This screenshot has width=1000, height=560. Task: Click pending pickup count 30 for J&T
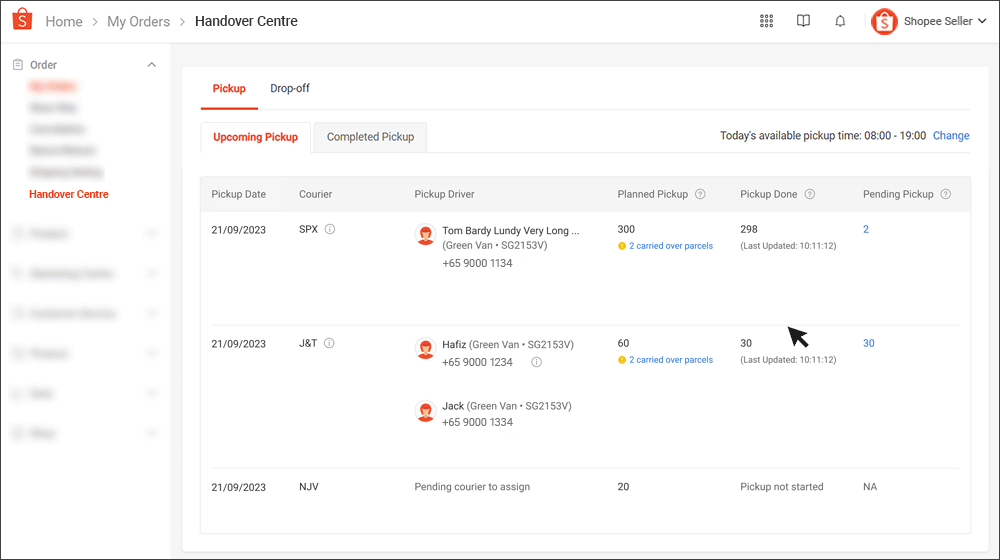tap(869, 343)
